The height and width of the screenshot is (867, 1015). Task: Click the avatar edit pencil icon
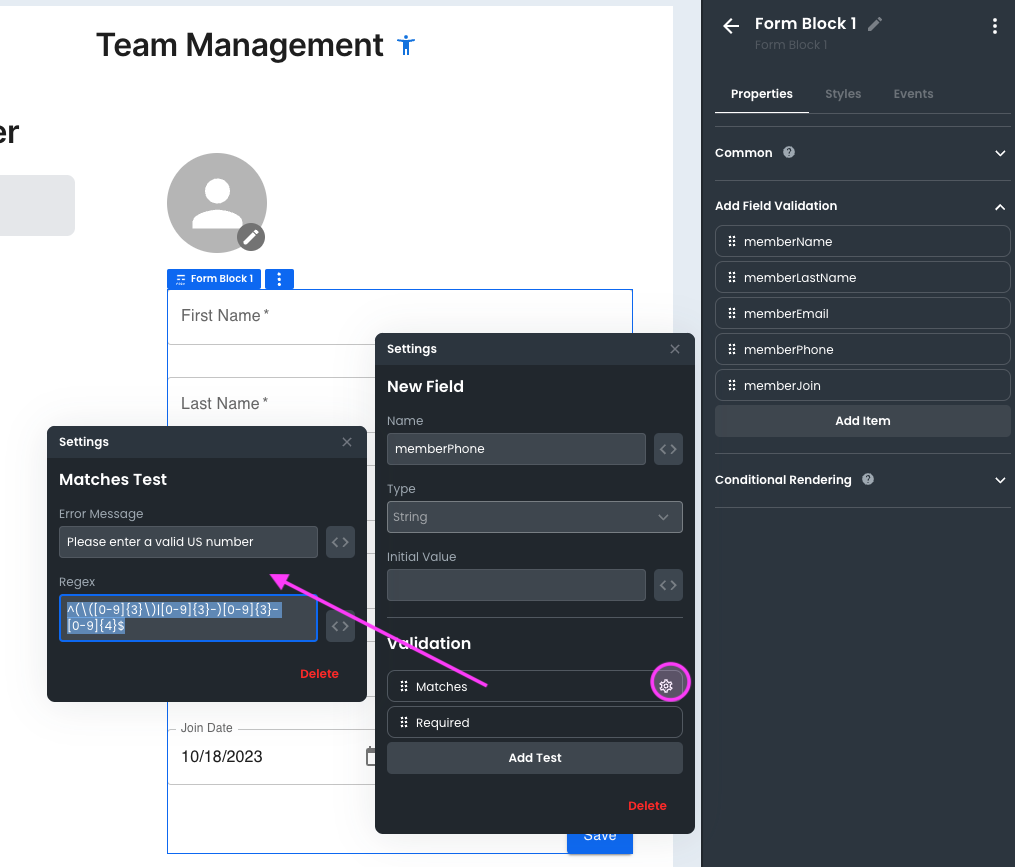click(x=251, y=237)
